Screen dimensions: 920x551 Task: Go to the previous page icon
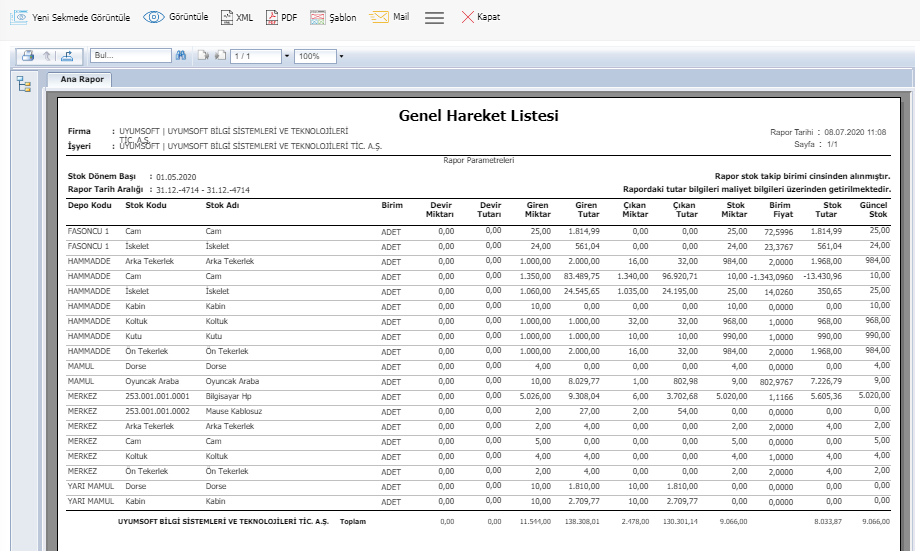(x=202, y=56)
